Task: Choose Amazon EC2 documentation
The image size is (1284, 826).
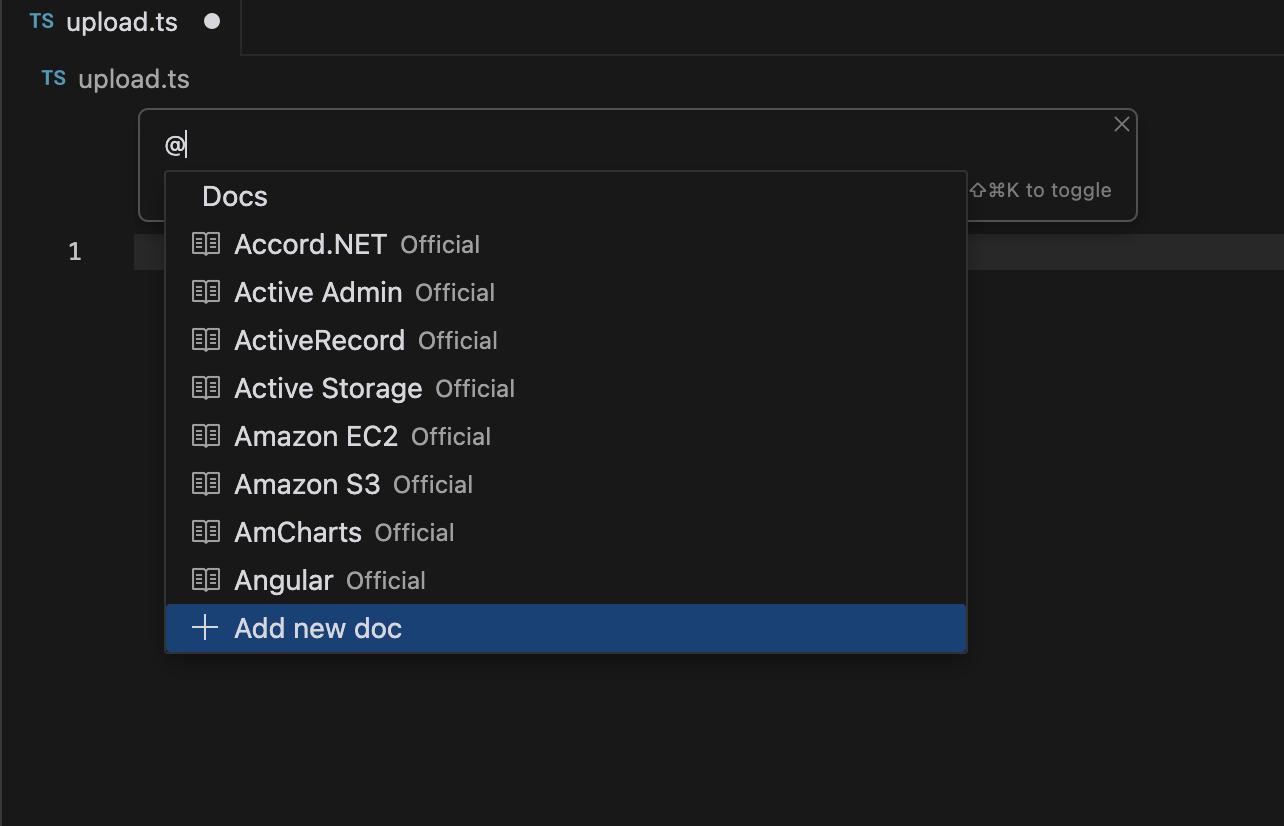Action: 566,436
